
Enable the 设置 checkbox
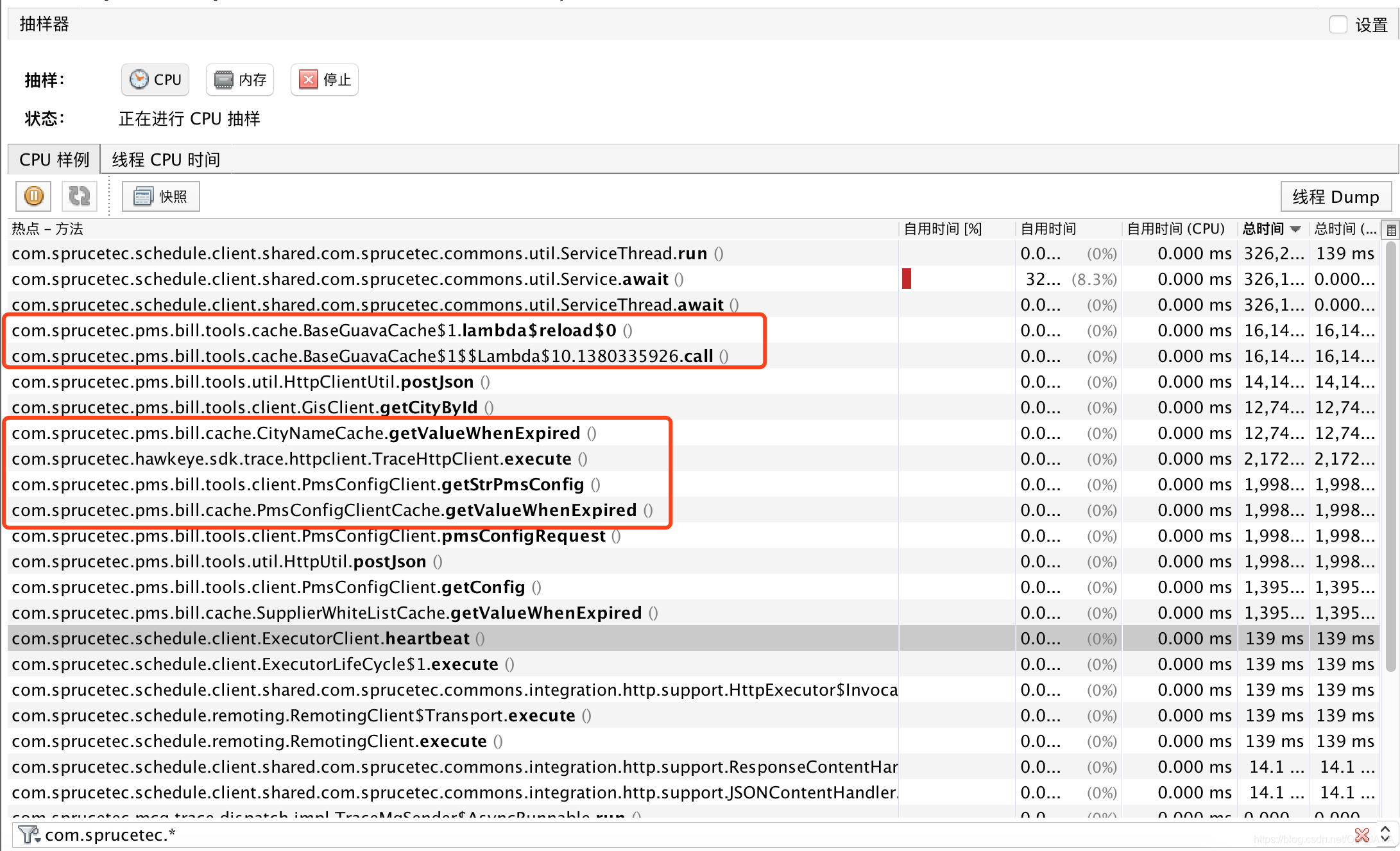pyautogui.click(x=1338, y=24)
